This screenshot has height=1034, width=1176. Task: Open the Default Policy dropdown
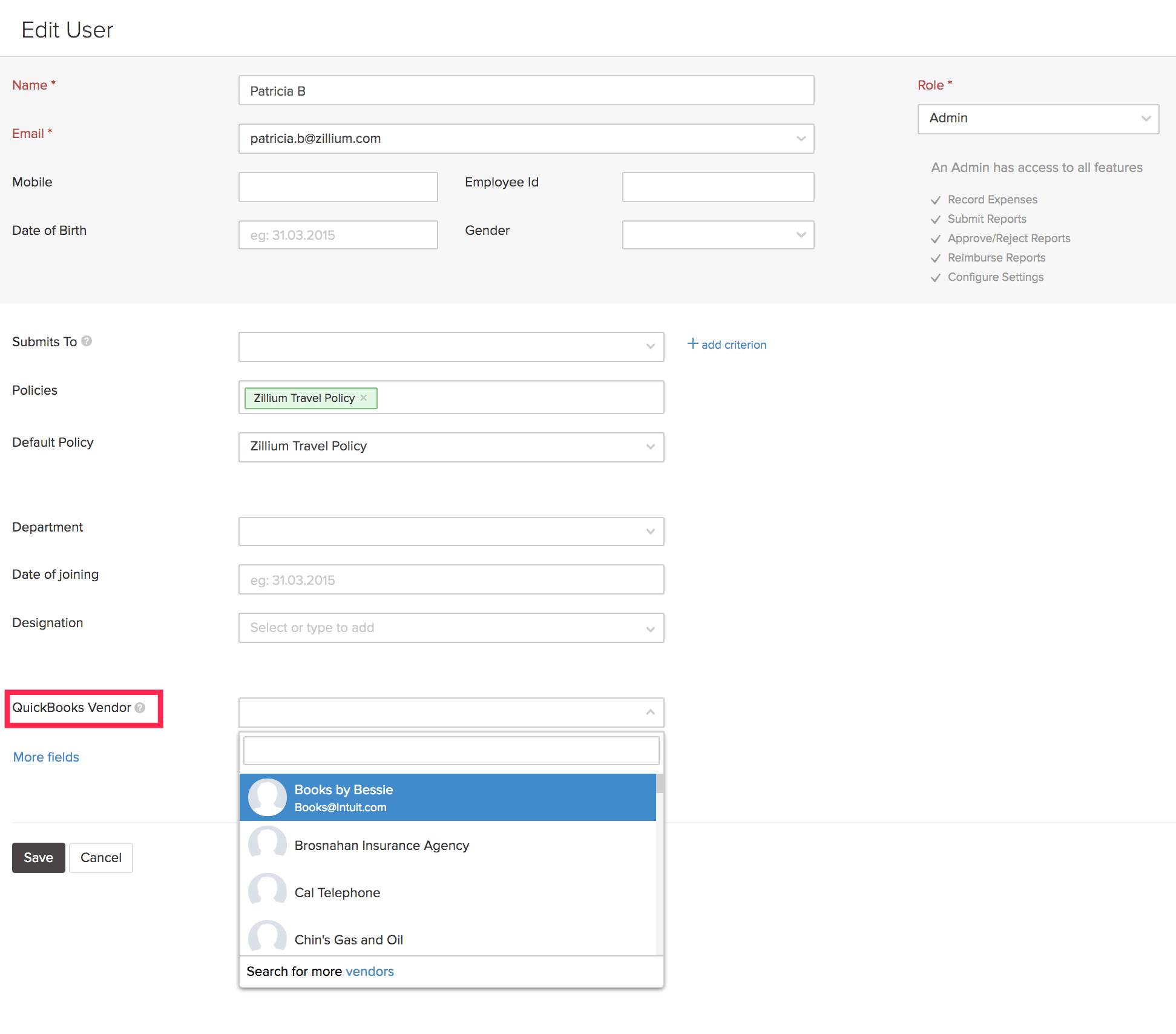[x=451, y=447]
